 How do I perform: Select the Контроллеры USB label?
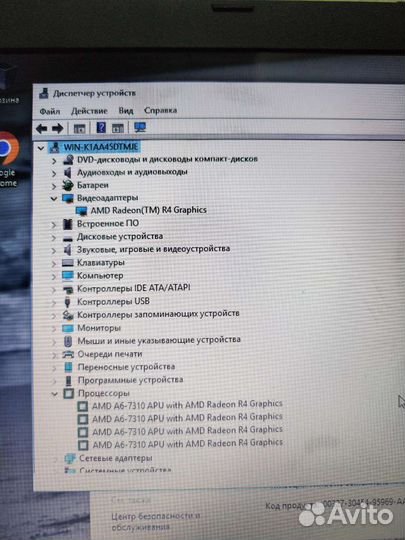(x=113, y=301)
